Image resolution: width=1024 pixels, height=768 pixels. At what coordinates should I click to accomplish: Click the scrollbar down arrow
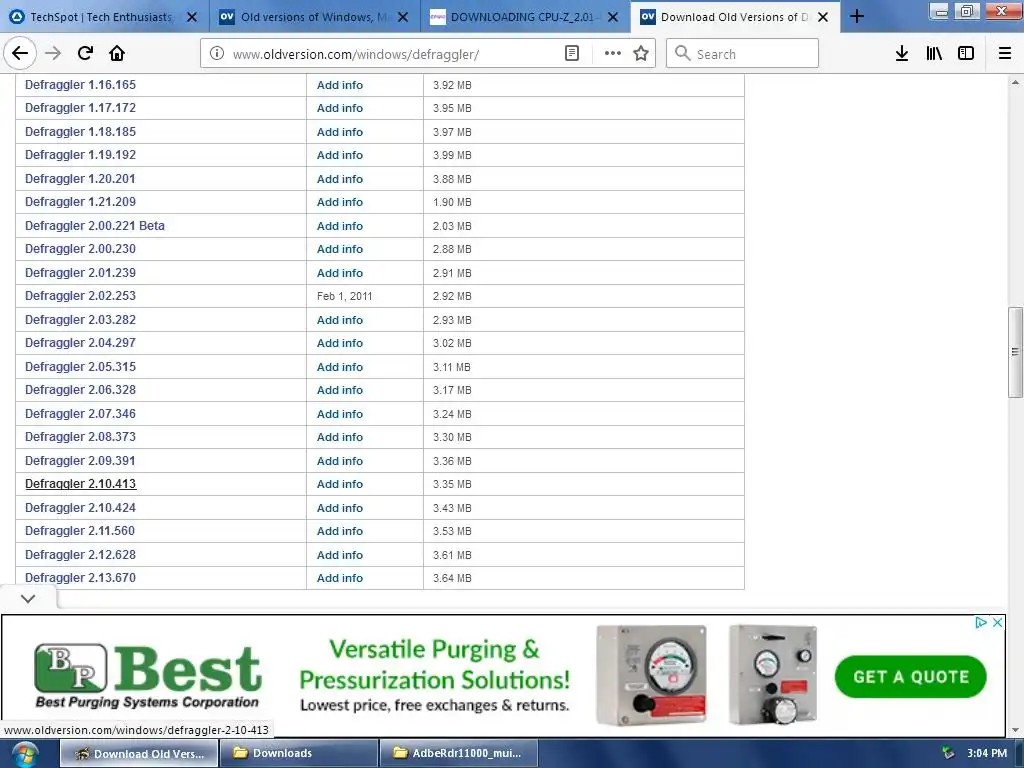point(1015,729)
